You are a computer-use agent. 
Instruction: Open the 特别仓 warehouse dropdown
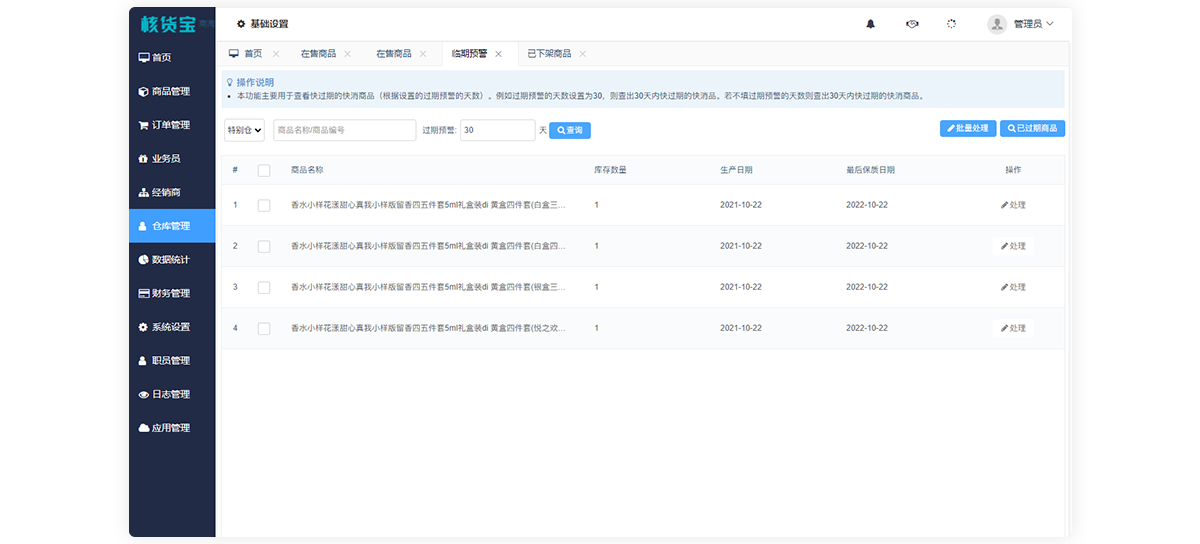[244, 130]
